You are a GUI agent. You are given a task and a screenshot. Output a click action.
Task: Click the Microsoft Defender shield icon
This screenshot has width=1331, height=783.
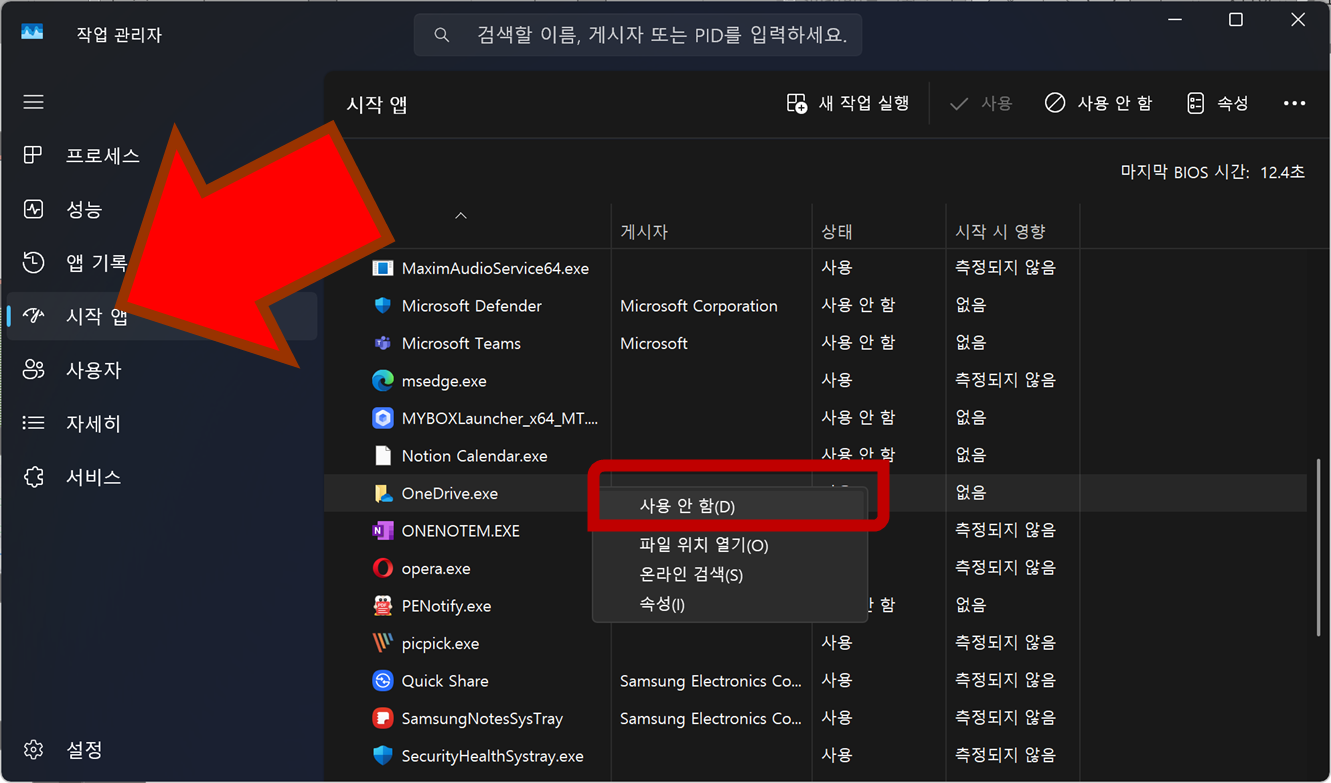click(x=383, y=306)
